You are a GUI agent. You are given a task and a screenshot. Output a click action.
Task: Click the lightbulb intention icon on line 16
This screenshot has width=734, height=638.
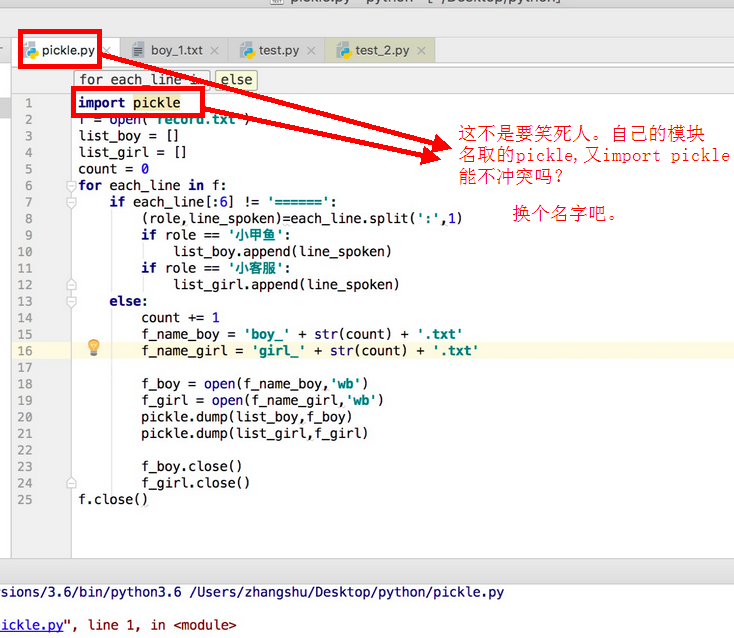(x=94, y=348)
